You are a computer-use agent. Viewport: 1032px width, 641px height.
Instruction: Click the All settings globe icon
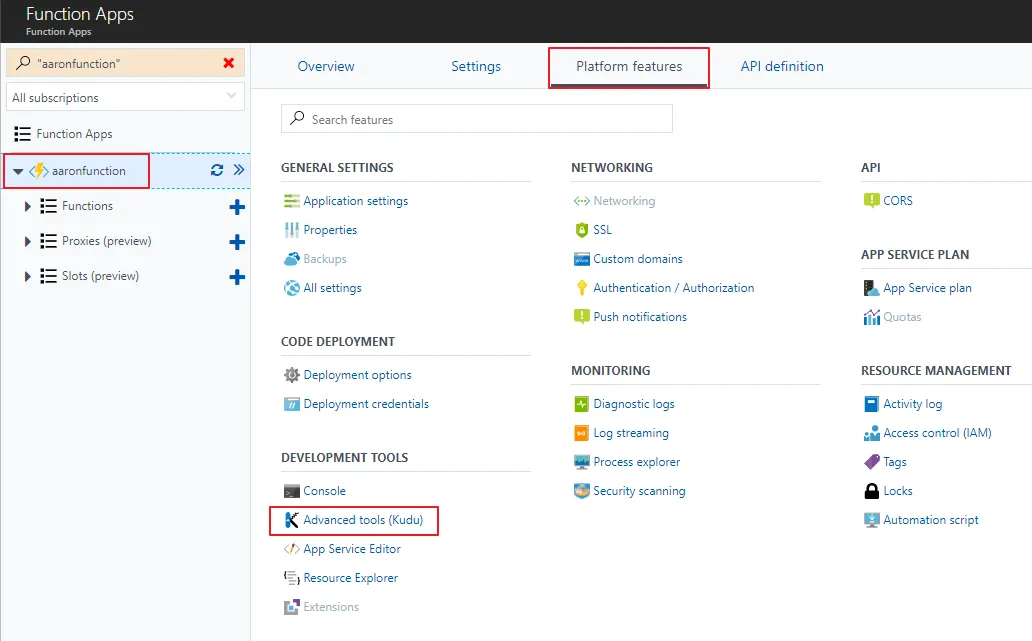click(292, 288)
